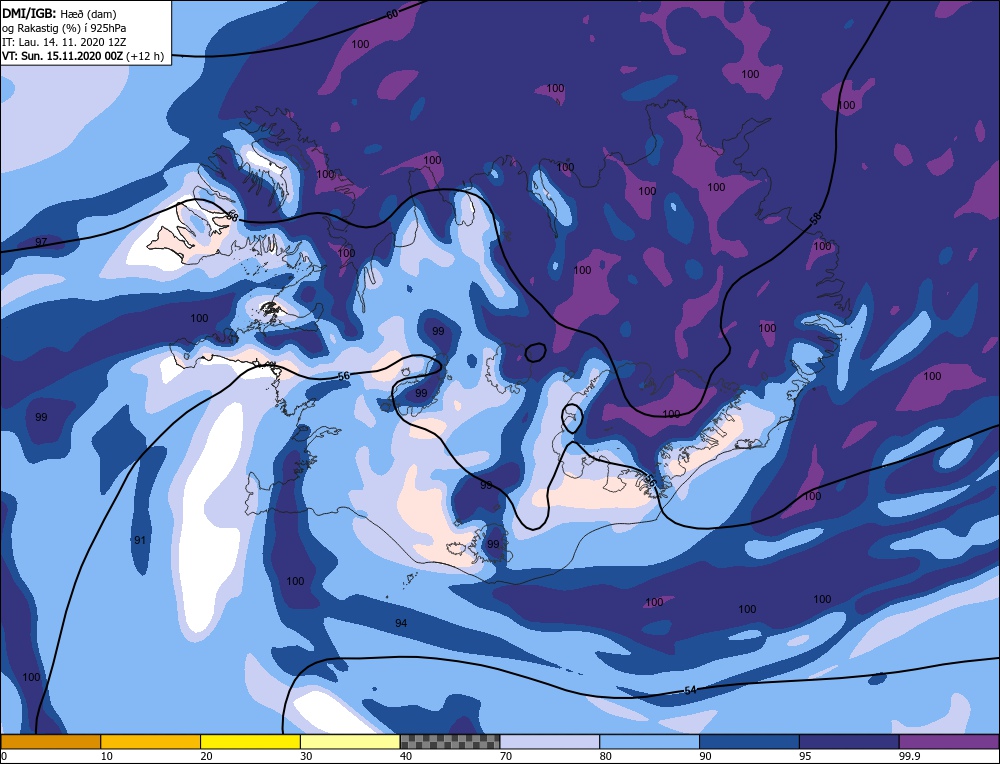Viewport: 1000px width, 764px height.
Task: Click the lavender 70–80 legend swatch
Action: point(550,741)
